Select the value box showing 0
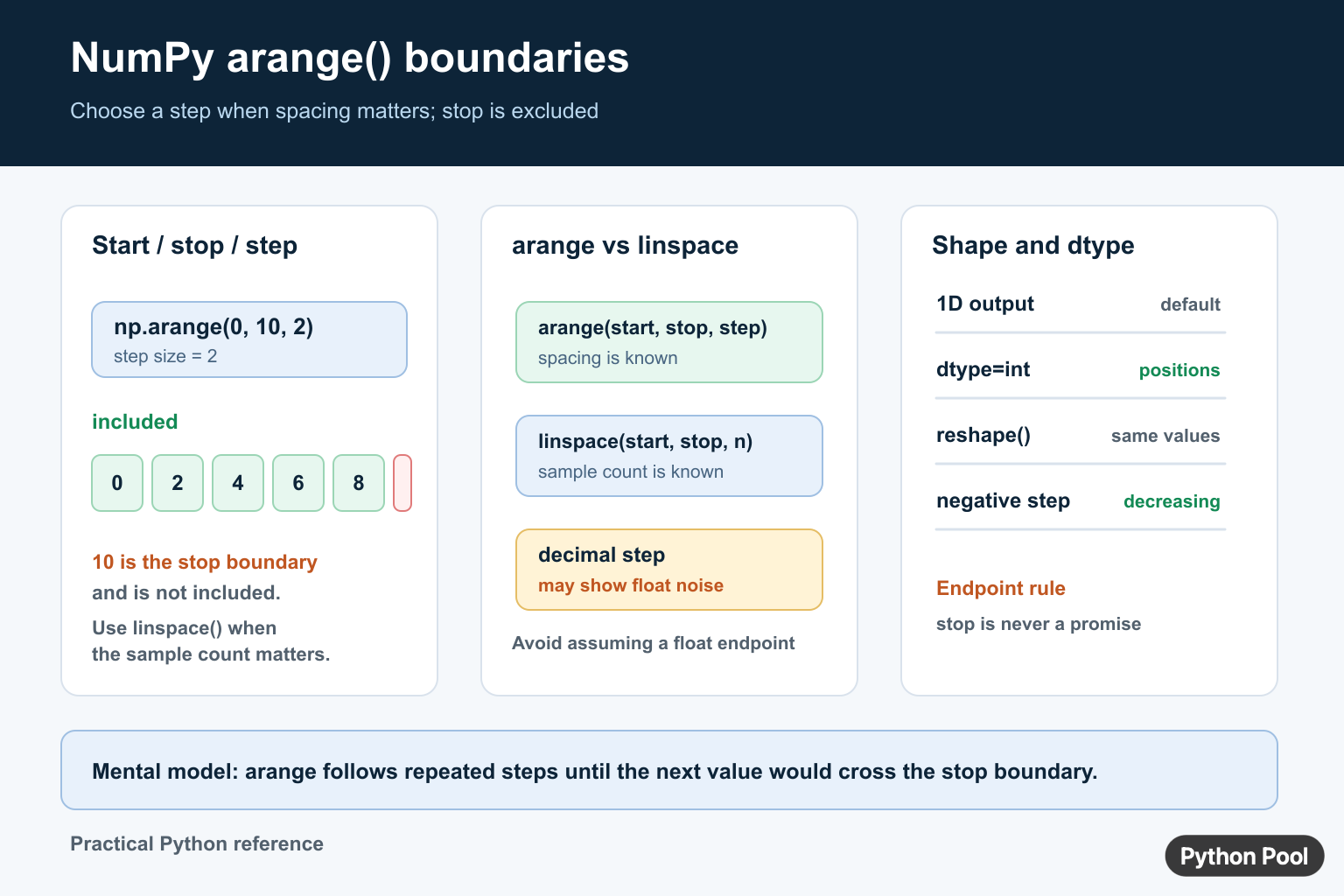Viewport: 1344px width, 896px height. 117,483
